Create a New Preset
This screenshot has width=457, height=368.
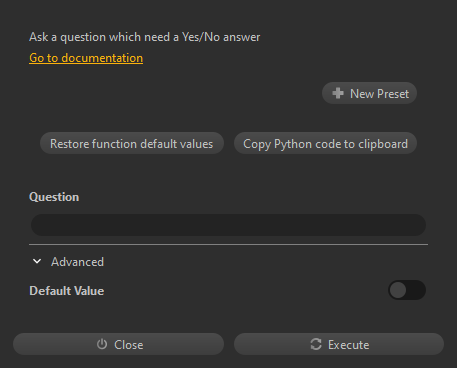[369, 93]
